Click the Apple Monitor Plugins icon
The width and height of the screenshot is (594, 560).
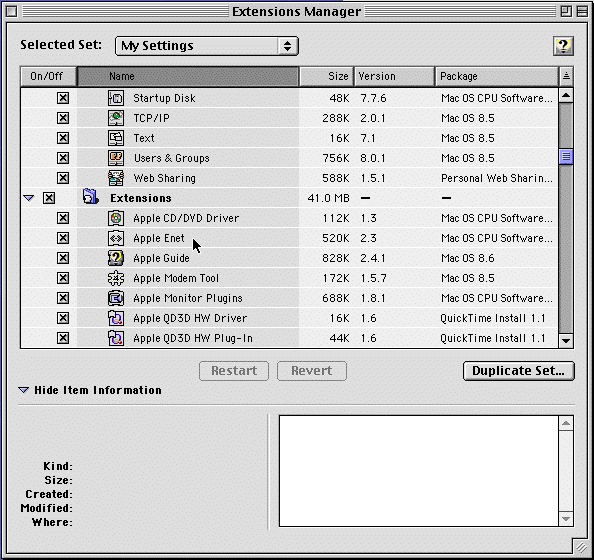tap(116, 298)
